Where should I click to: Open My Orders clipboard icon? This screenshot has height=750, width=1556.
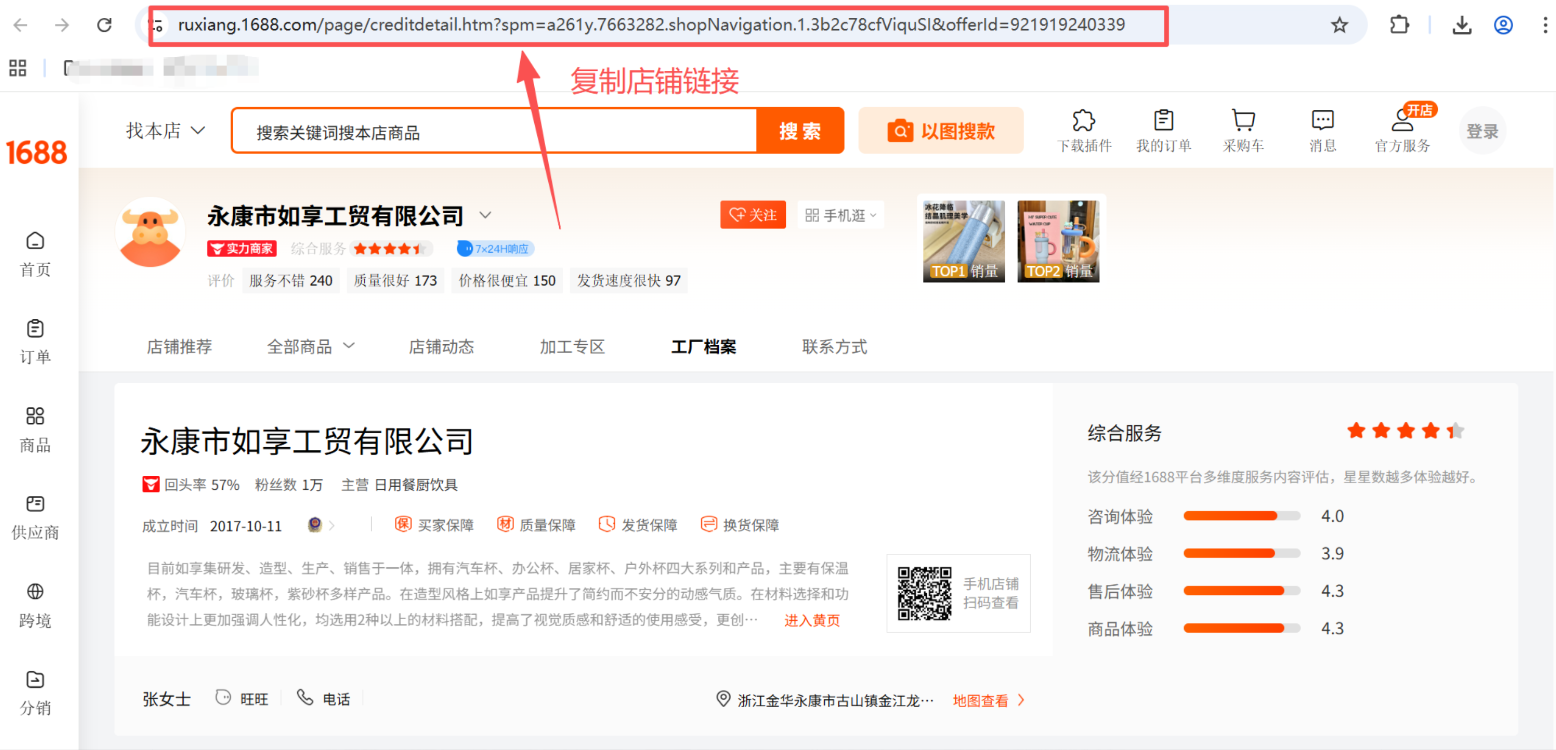(1163, 121)
